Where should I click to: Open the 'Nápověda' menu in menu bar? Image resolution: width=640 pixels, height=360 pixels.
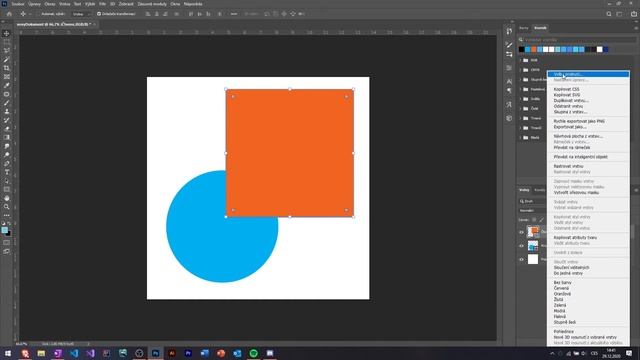[x=193, y=4]
